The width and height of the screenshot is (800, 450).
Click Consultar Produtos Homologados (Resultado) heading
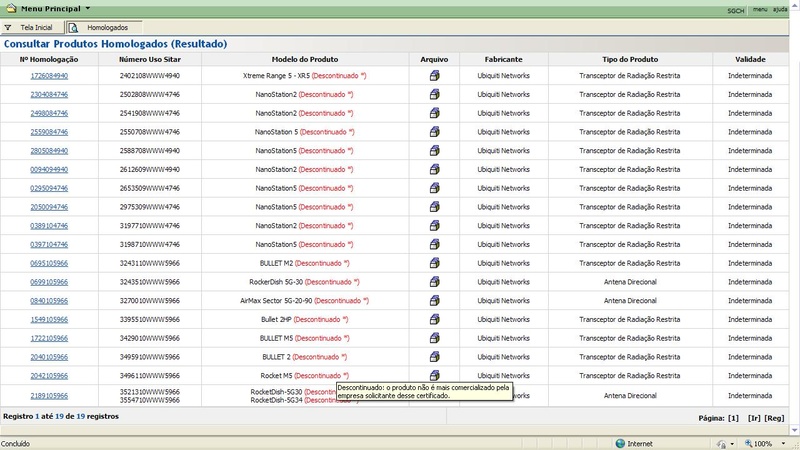(115, 44)
